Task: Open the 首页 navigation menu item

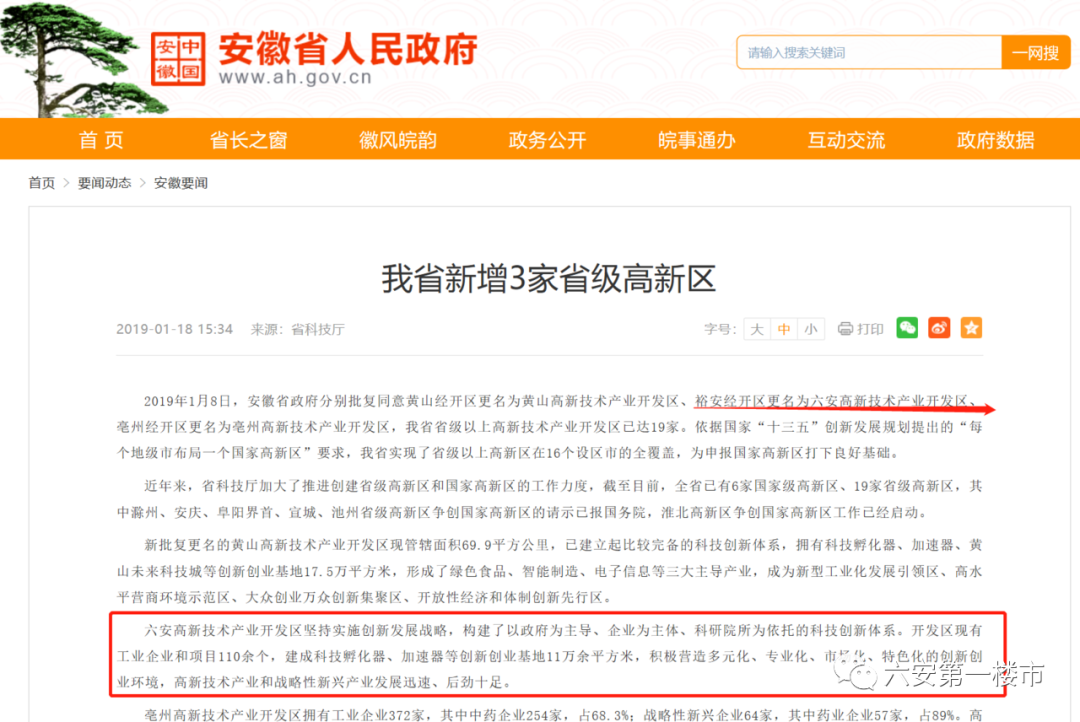Action: (101, 140)
